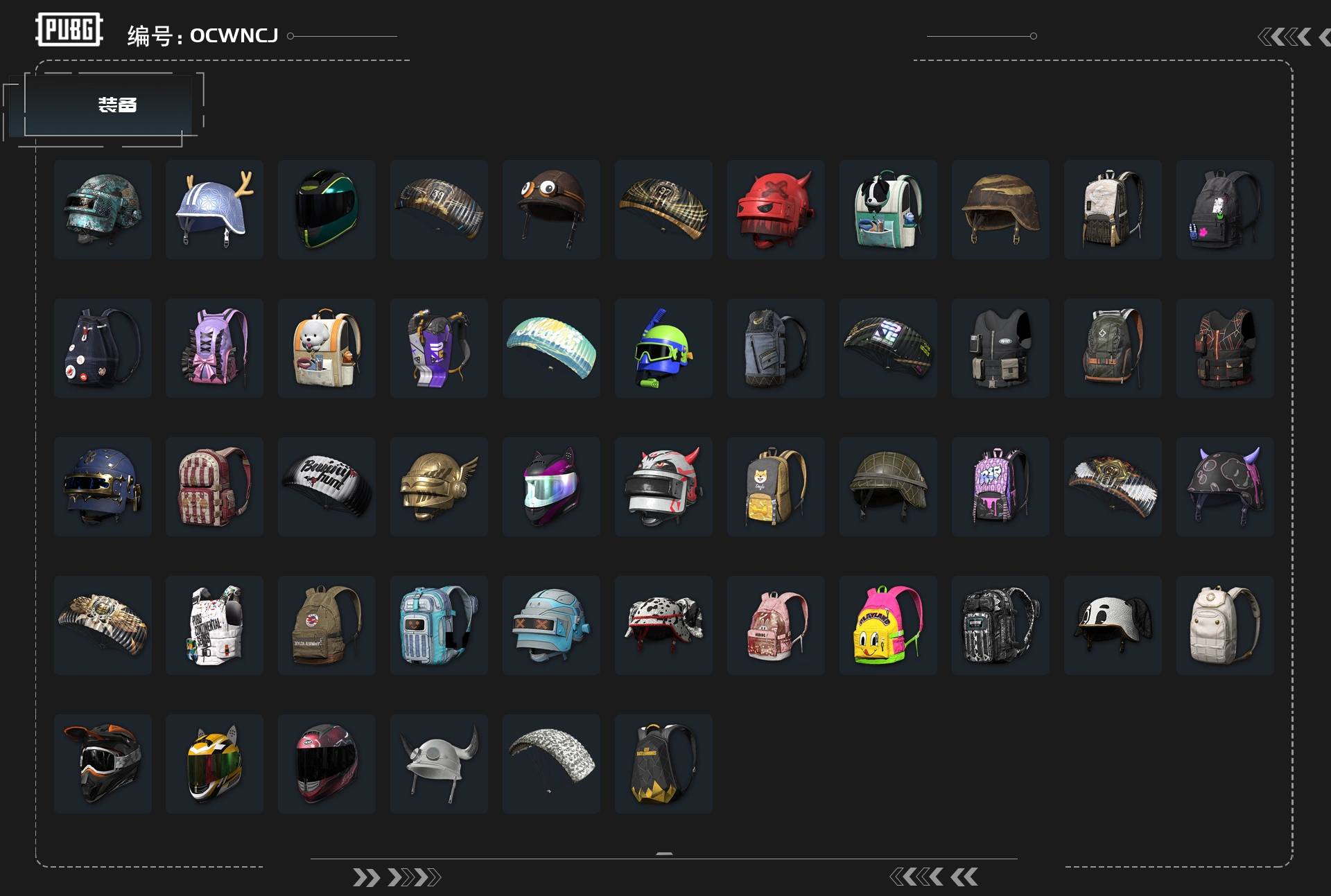
Task: Select the khaki backpack with red patch
Action: pos(327,625)
